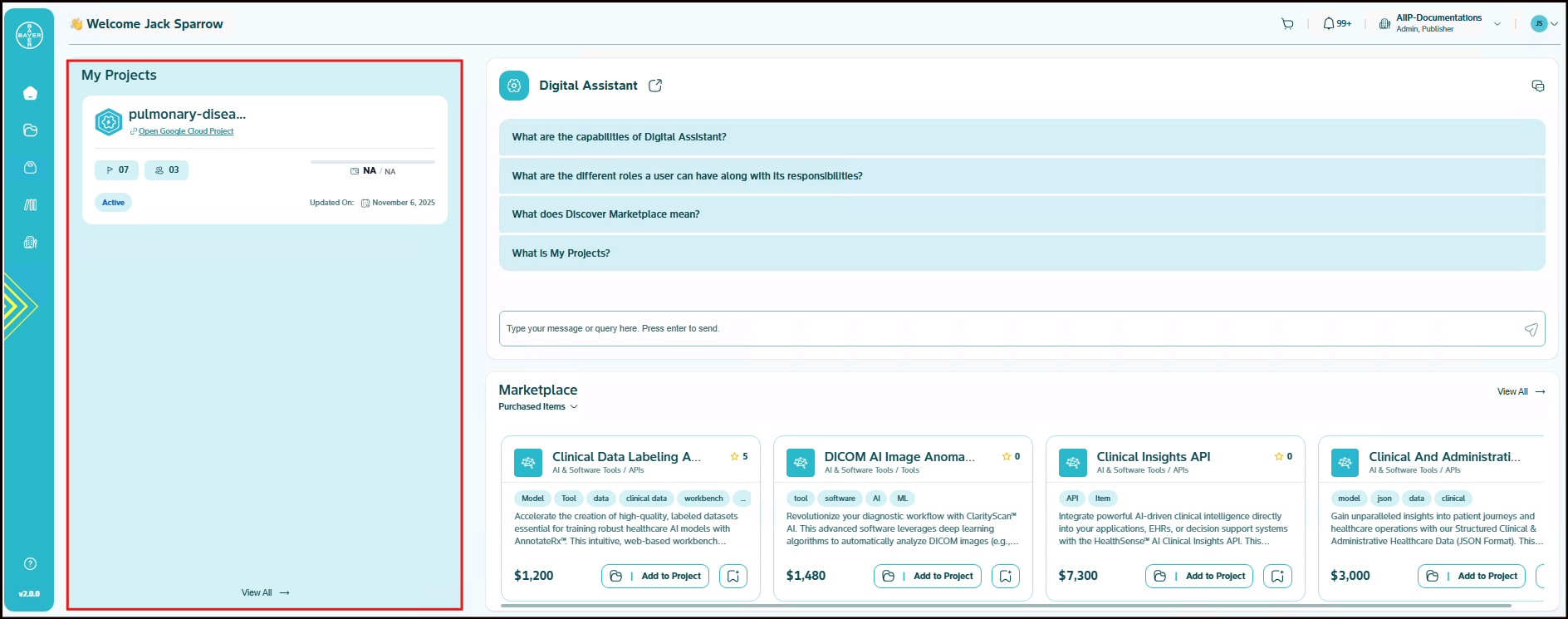Open the projects folder icon in sidebar
Screen dimensions: 1568x619
pos(30,130)
